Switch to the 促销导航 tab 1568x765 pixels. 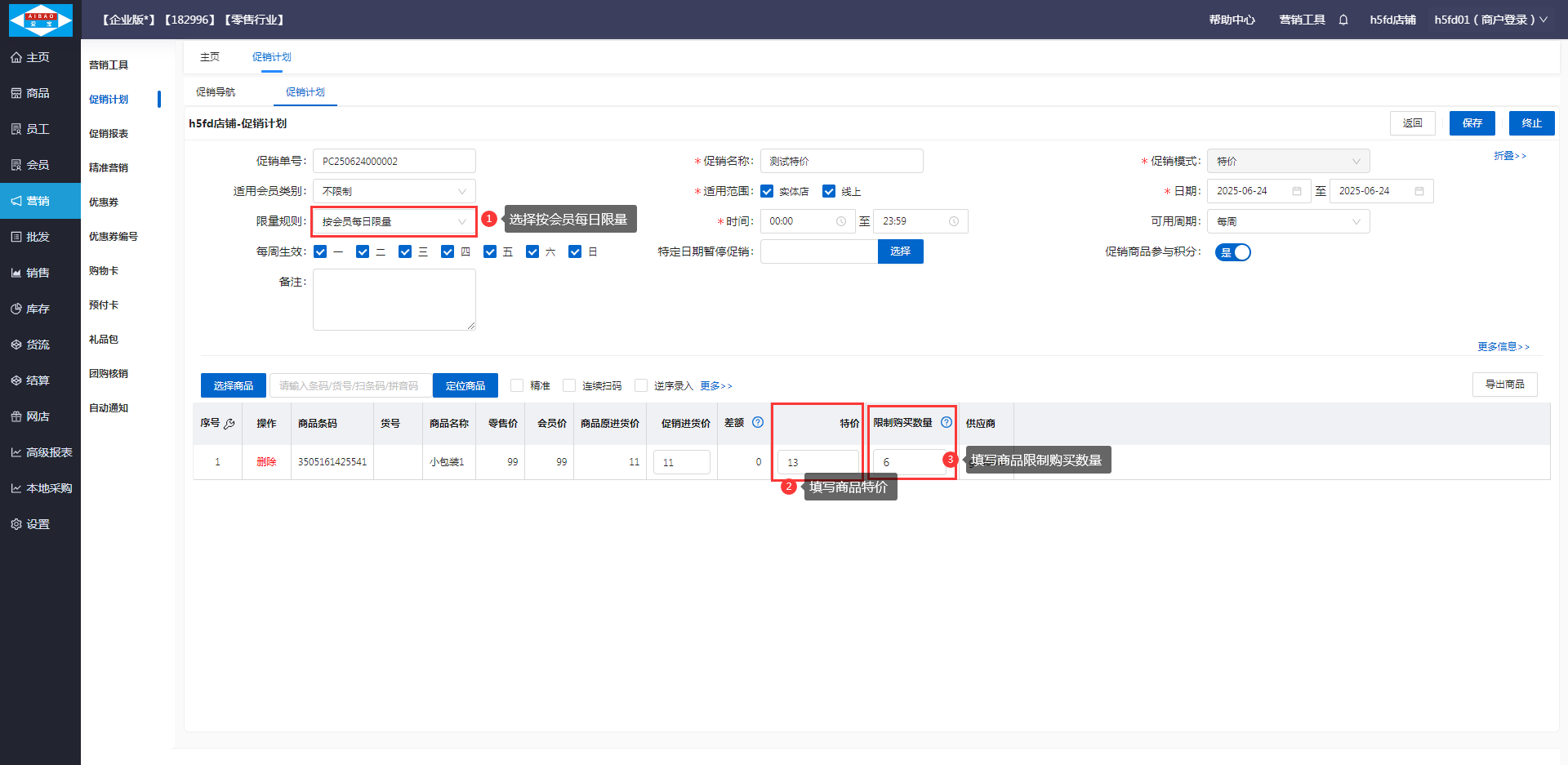click(216, 92)
